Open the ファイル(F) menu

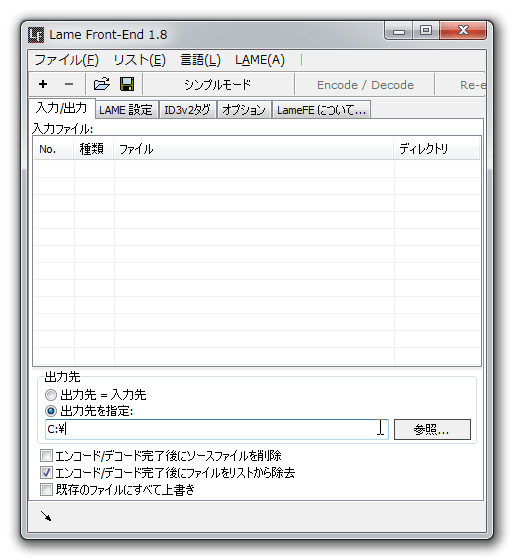pos(67,60)
